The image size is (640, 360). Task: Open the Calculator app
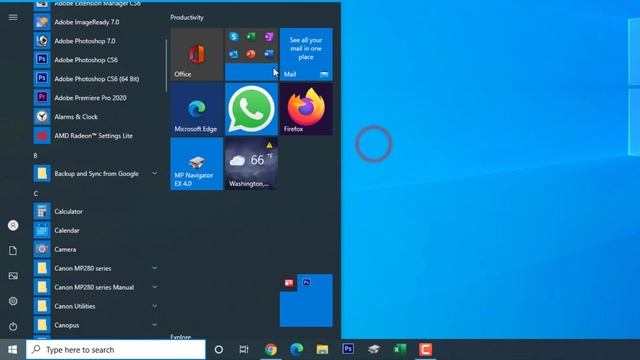click(x=96, y=211)
